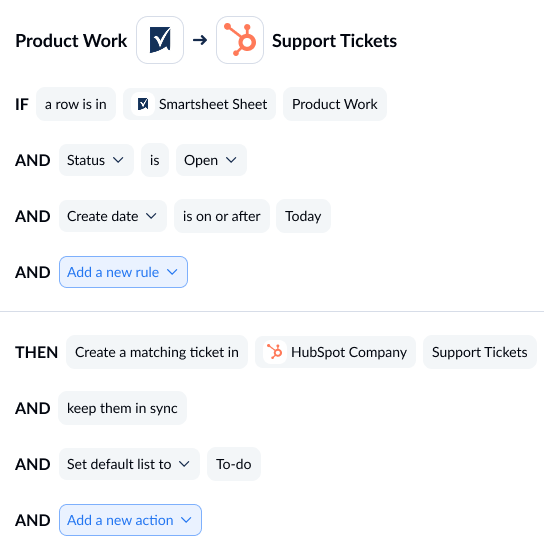Click the 'Create a matching ticket in' pill
Image resolution: width=544 pixels, height=549 pixels.
click(157, 352)
